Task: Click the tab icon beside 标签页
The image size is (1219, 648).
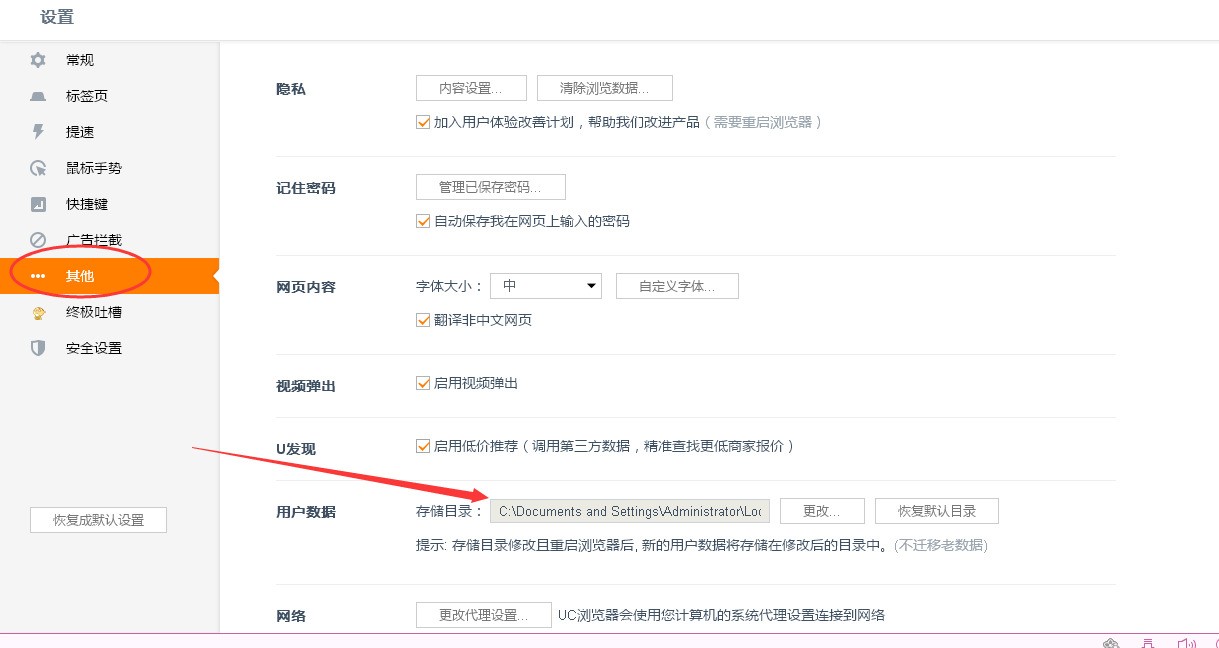Action: click(x=38, y=96)
